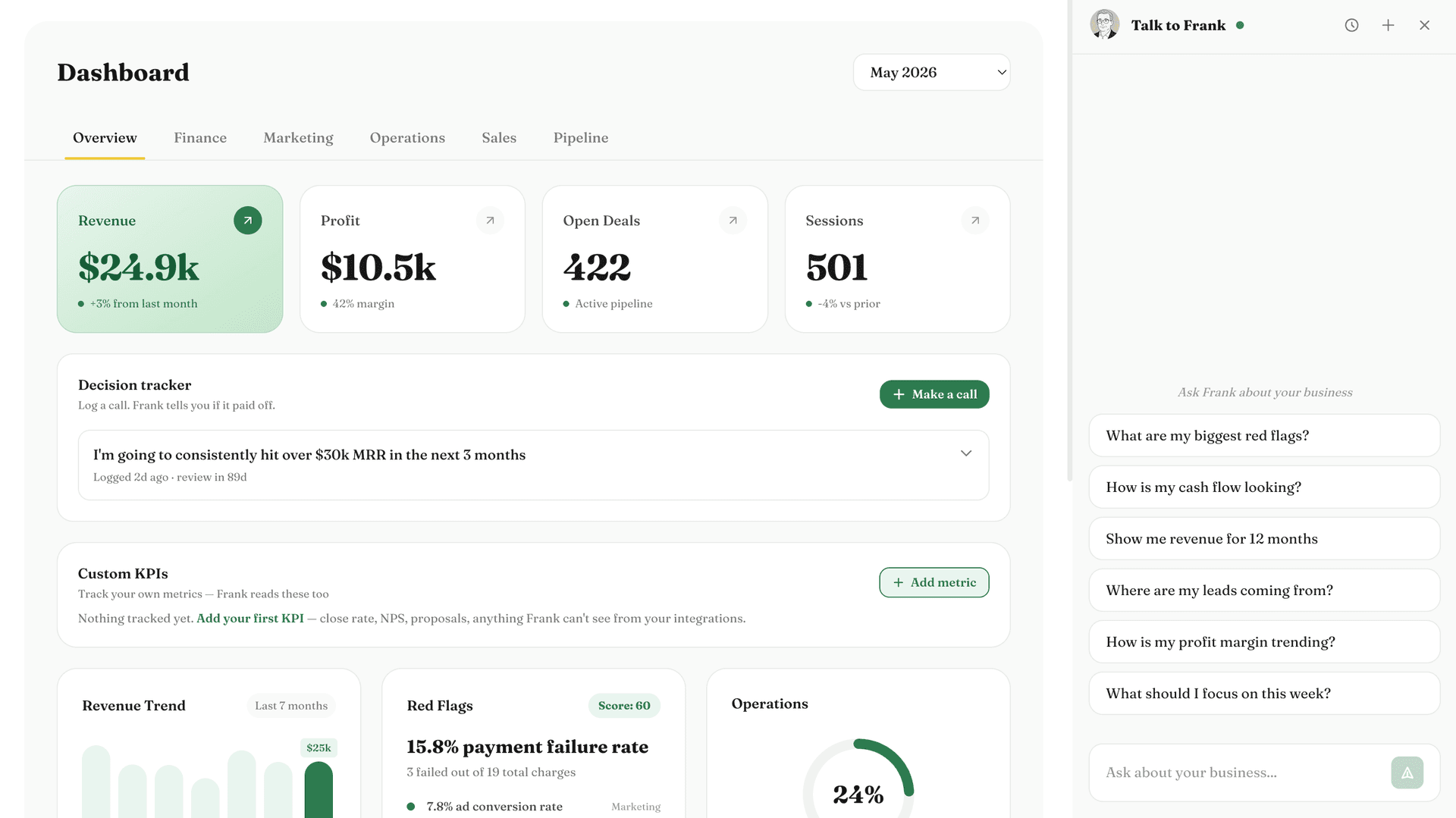
Task: Click the Operations 24% progress ring
Action: pos(858,779)
